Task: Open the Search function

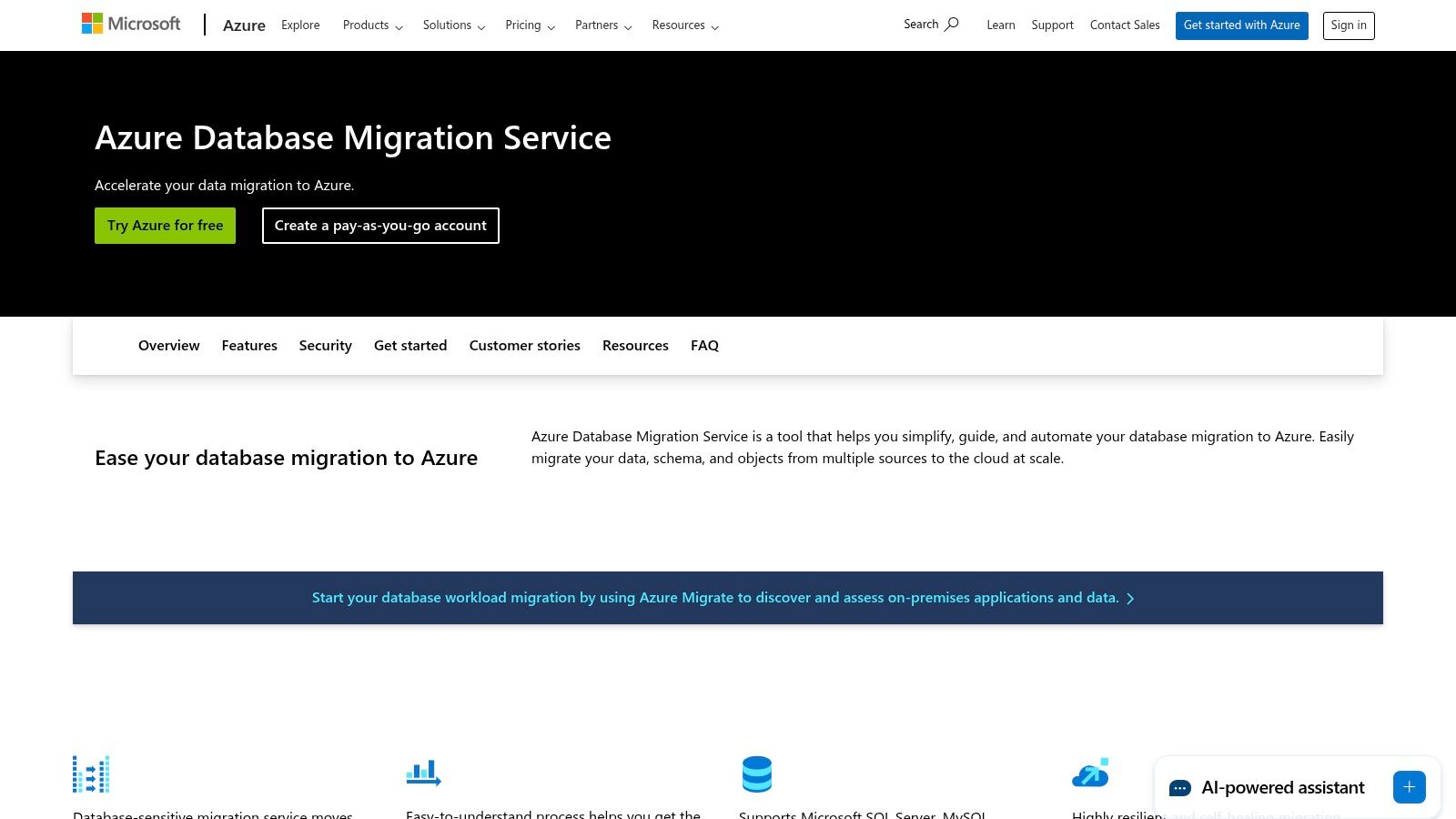Action: [929, 24]
